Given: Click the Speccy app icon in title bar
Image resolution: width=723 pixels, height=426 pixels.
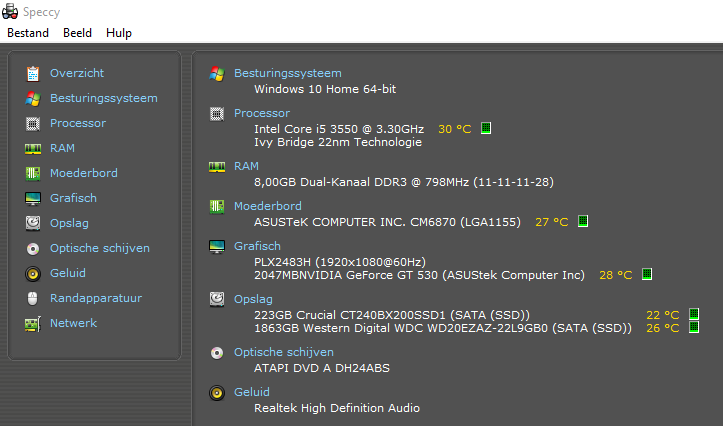Looking at the screenshot, I should tap(10, 11).
